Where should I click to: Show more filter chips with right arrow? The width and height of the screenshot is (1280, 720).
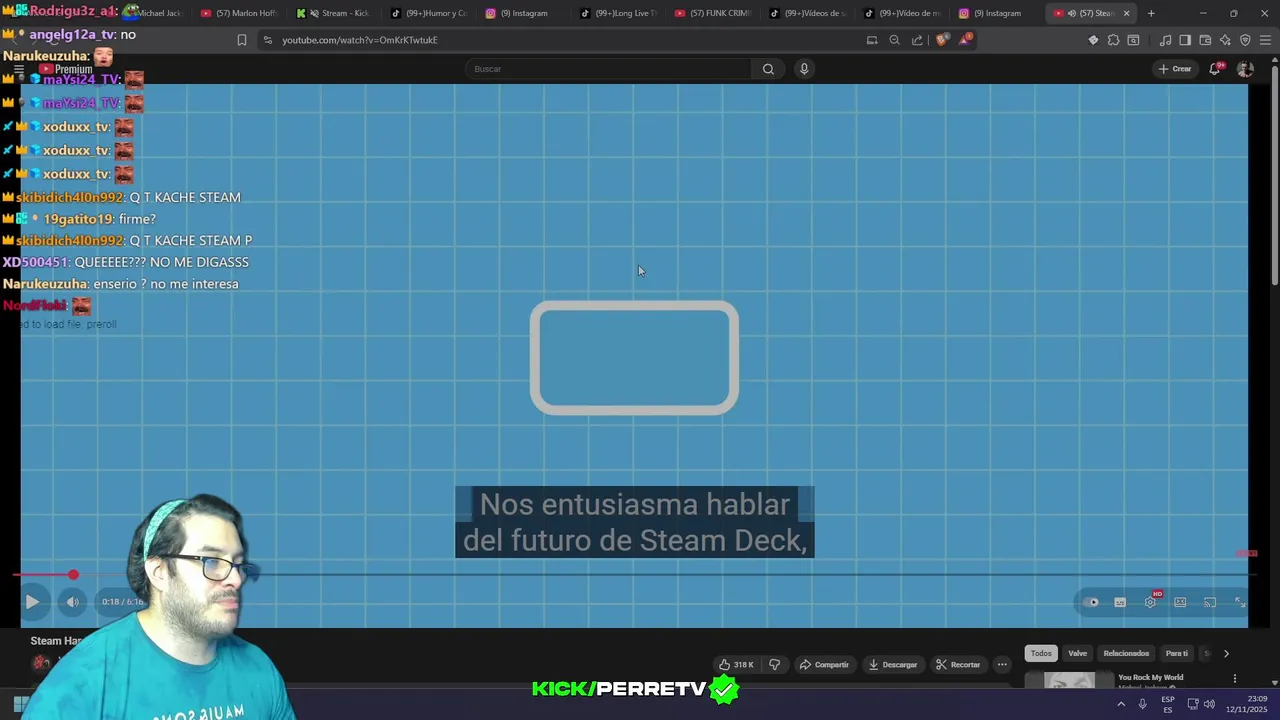pos(1226,653)
